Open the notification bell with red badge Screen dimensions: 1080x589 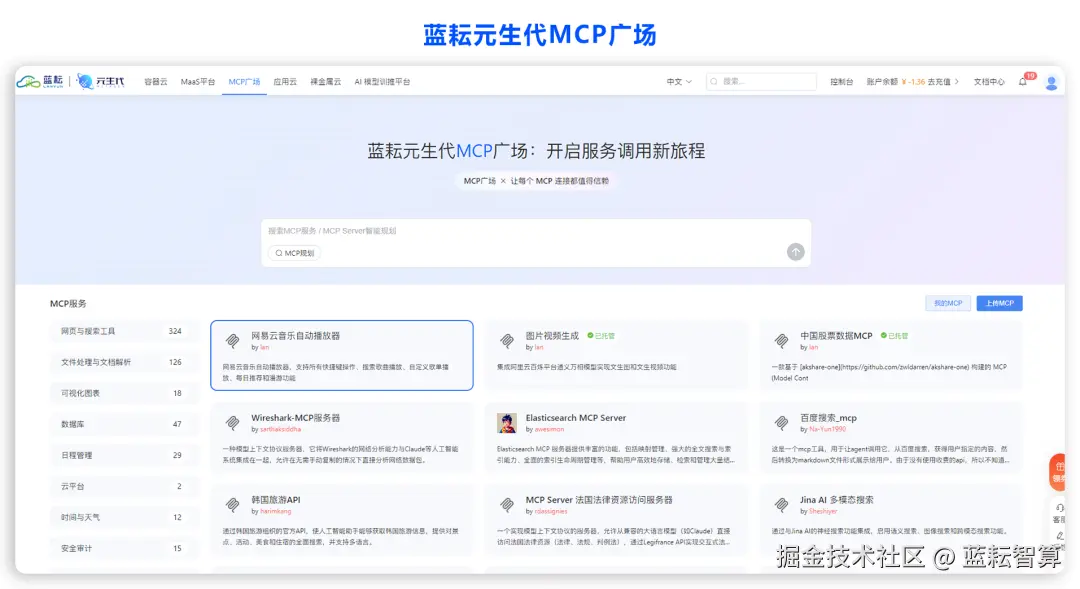tap(1023, 81)
